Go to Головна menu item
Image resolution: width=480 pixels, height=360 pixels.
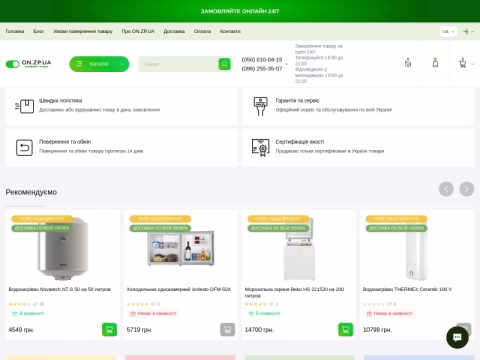tap(15, 31)
